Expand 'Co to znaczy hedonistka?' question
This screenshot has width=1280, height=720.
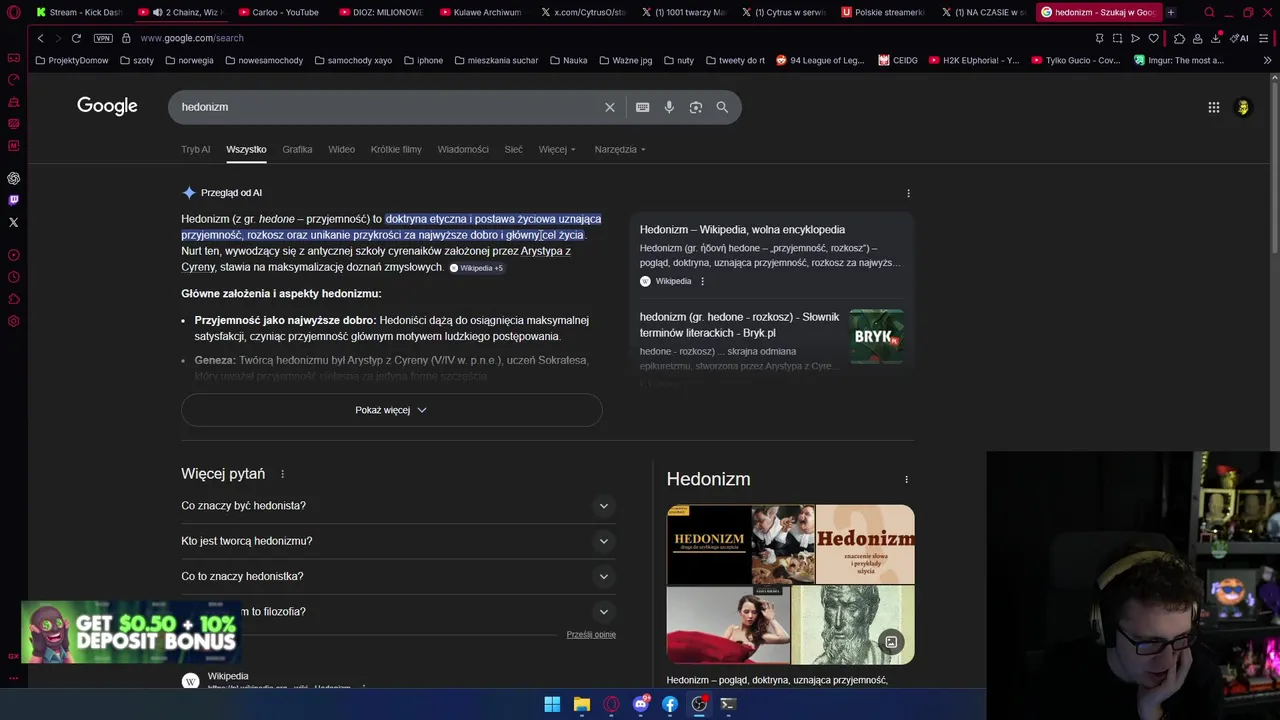pyautogui.click(x=398, y=576)
